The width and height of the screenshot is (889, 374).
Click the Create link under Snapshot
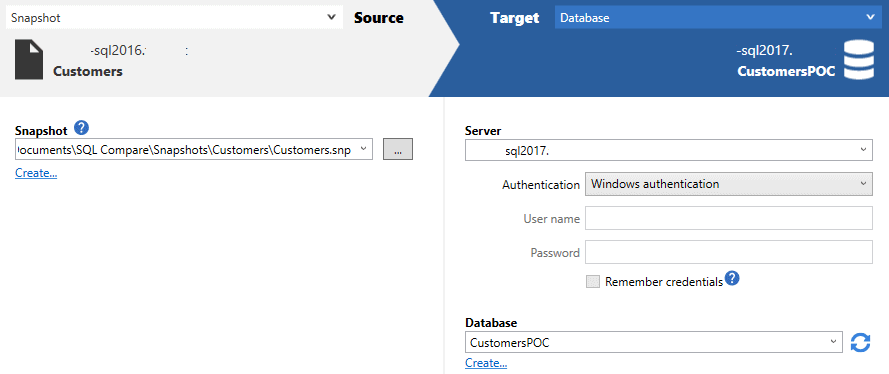pyautogui.click(x=36, y=173)
